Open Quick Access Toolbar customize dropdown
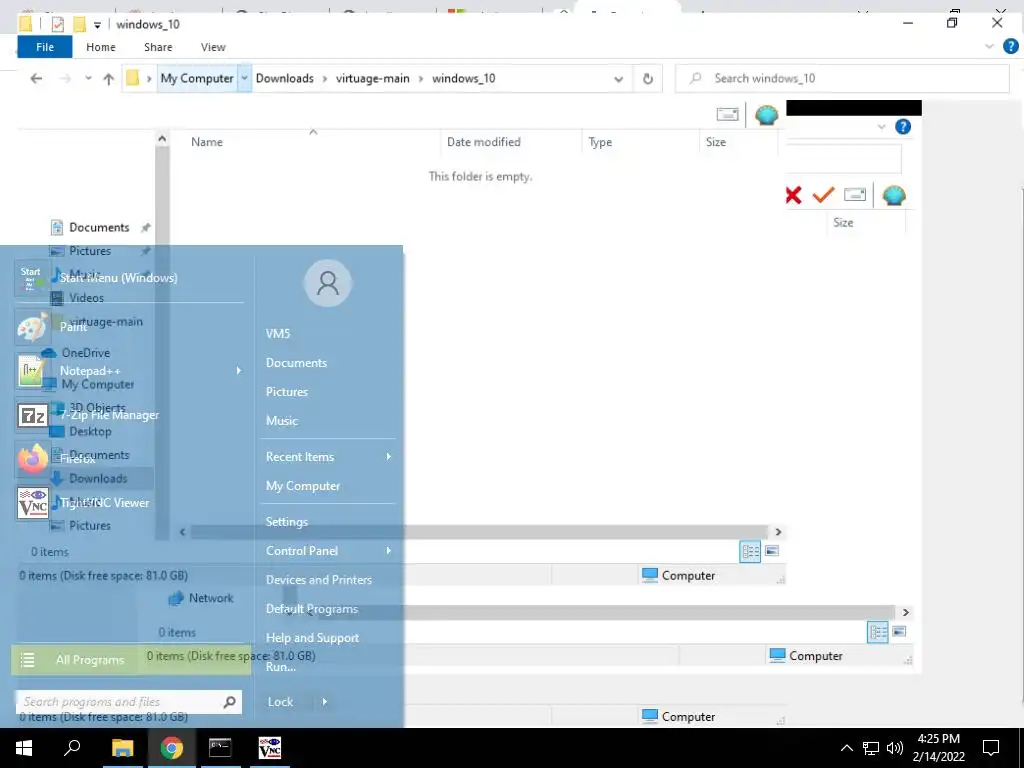The width and height of the screenshot is (1024, 768). pos(97,25)
